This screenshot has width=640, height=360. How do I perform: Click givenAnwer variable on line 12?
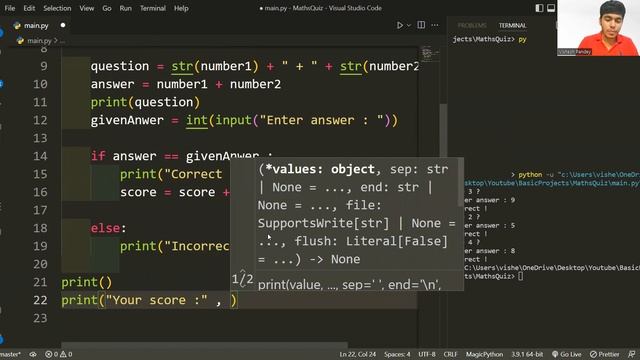point(127,120)
